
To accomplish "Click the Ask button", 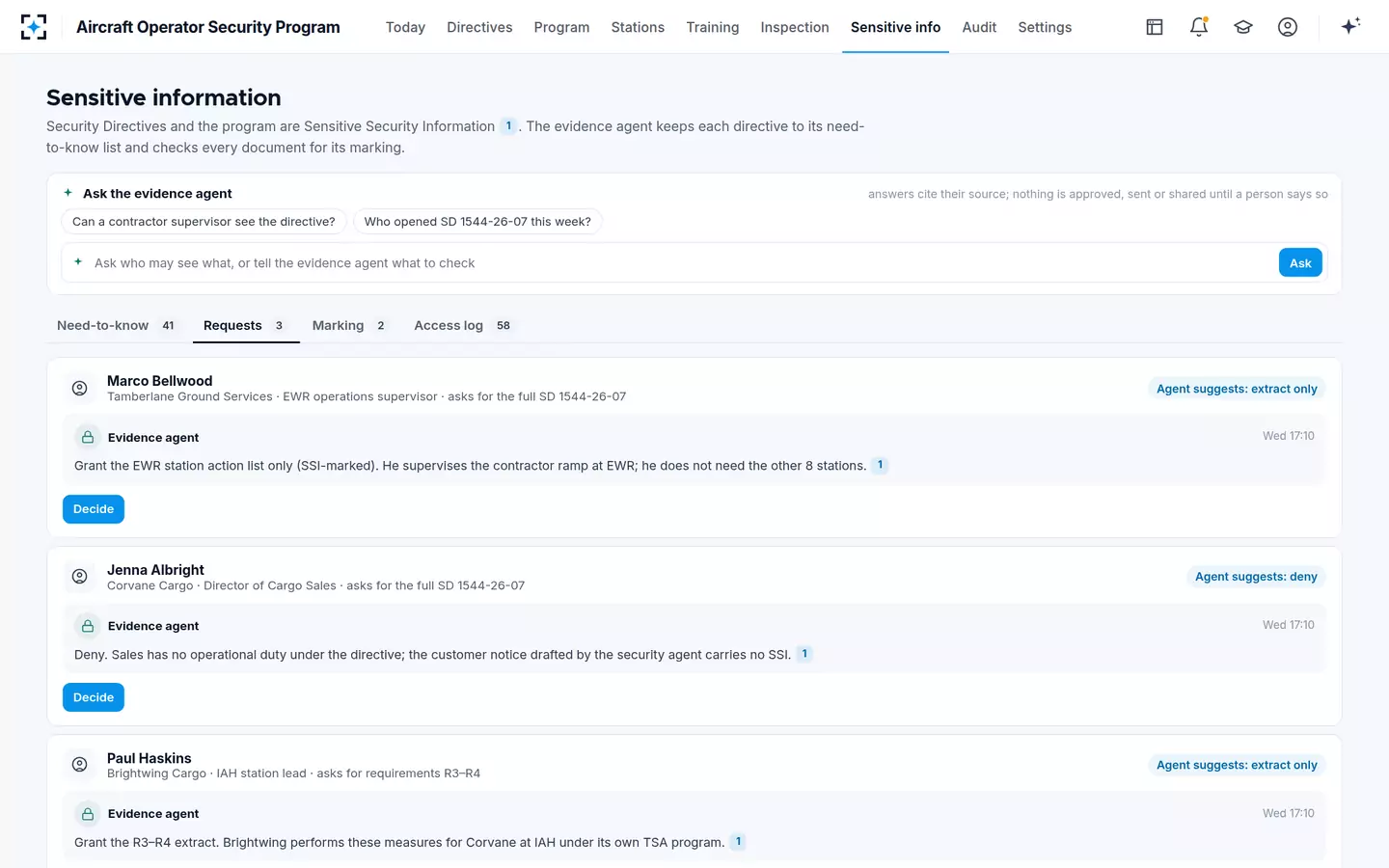I will 1300,262.
